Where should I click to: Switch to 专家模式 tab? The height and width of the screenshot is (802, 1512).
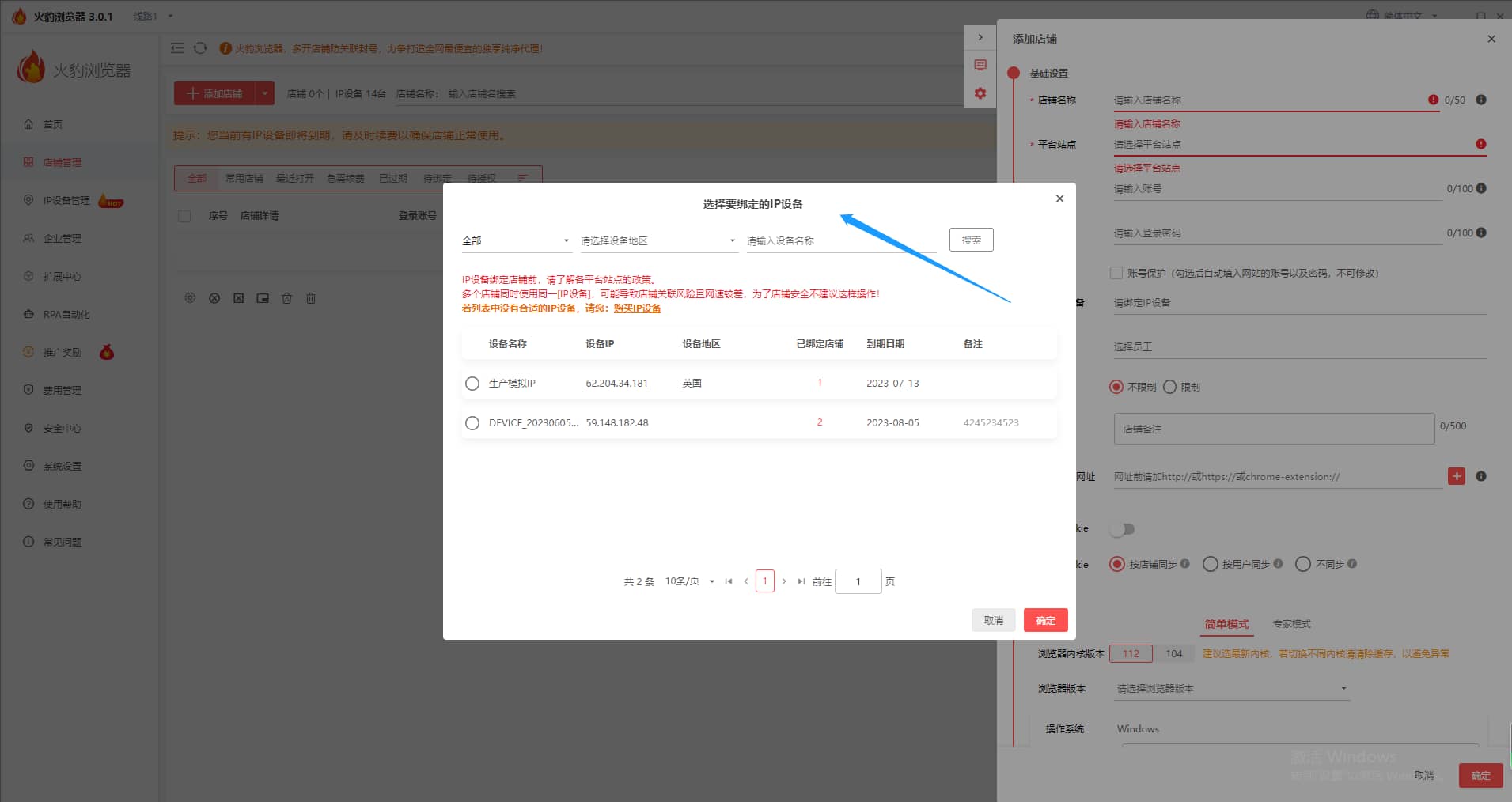[1291, 624]
